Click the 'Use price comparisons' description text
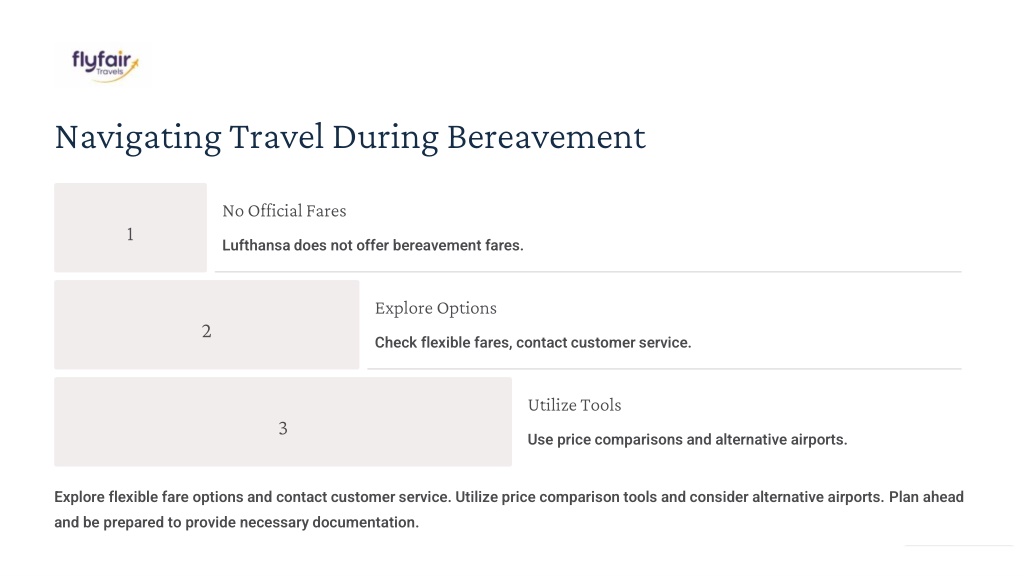This screenshot has width=1024, height=576. 687,440
